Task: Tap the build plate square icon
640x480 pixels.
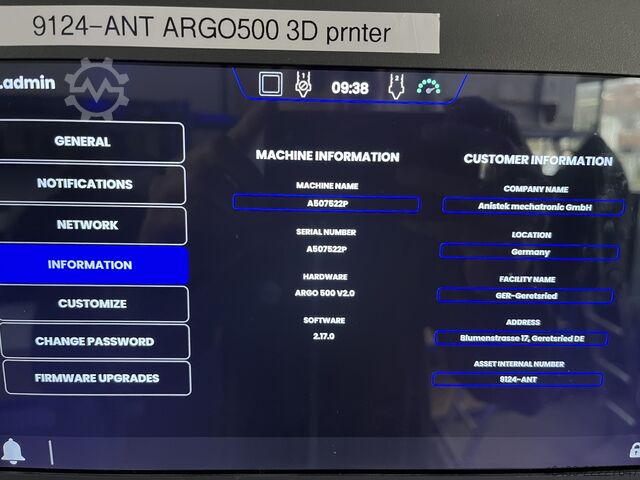Action: [270, 84]
